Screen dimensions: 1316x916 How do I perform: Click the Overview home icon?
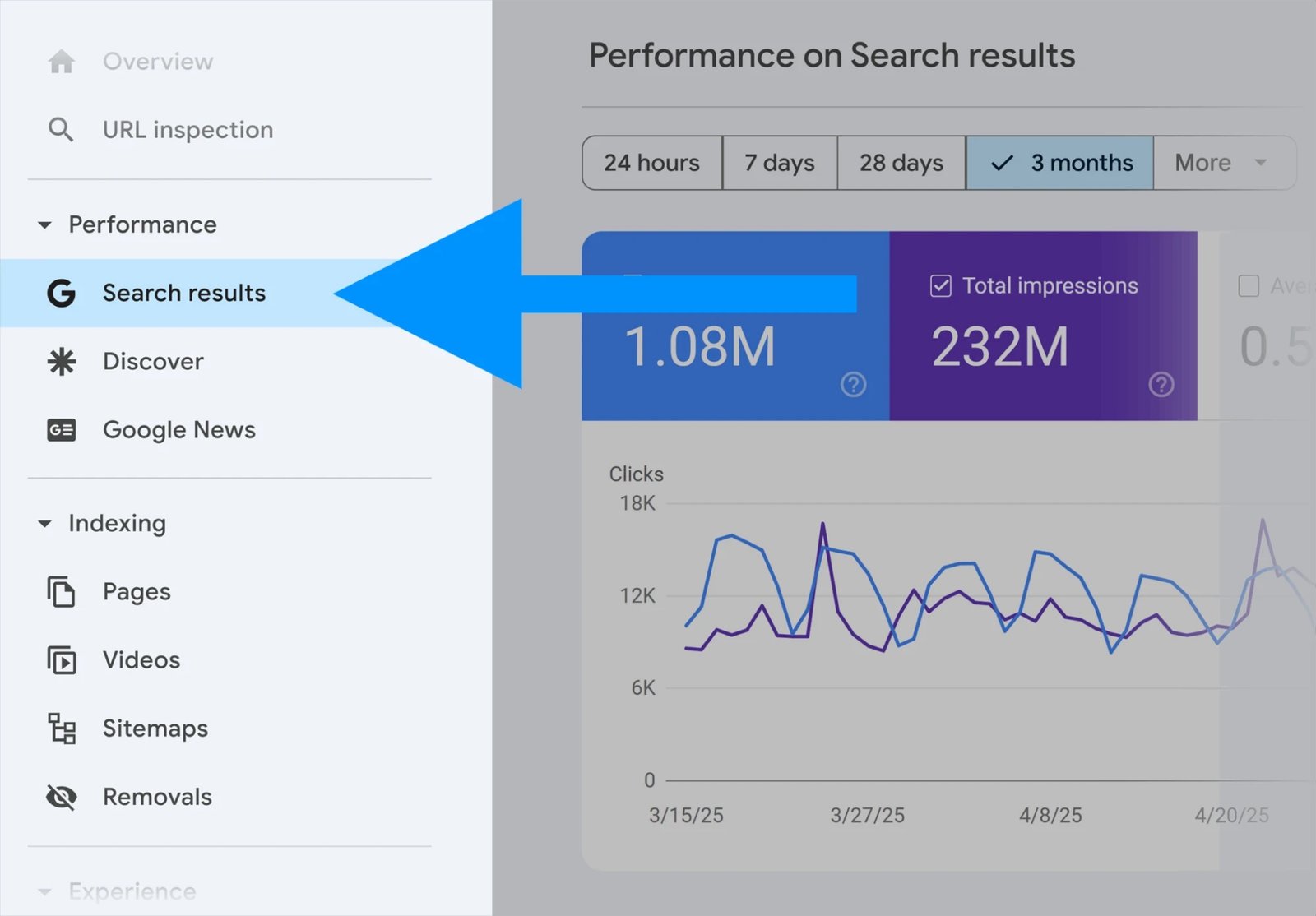pos(62,62)
